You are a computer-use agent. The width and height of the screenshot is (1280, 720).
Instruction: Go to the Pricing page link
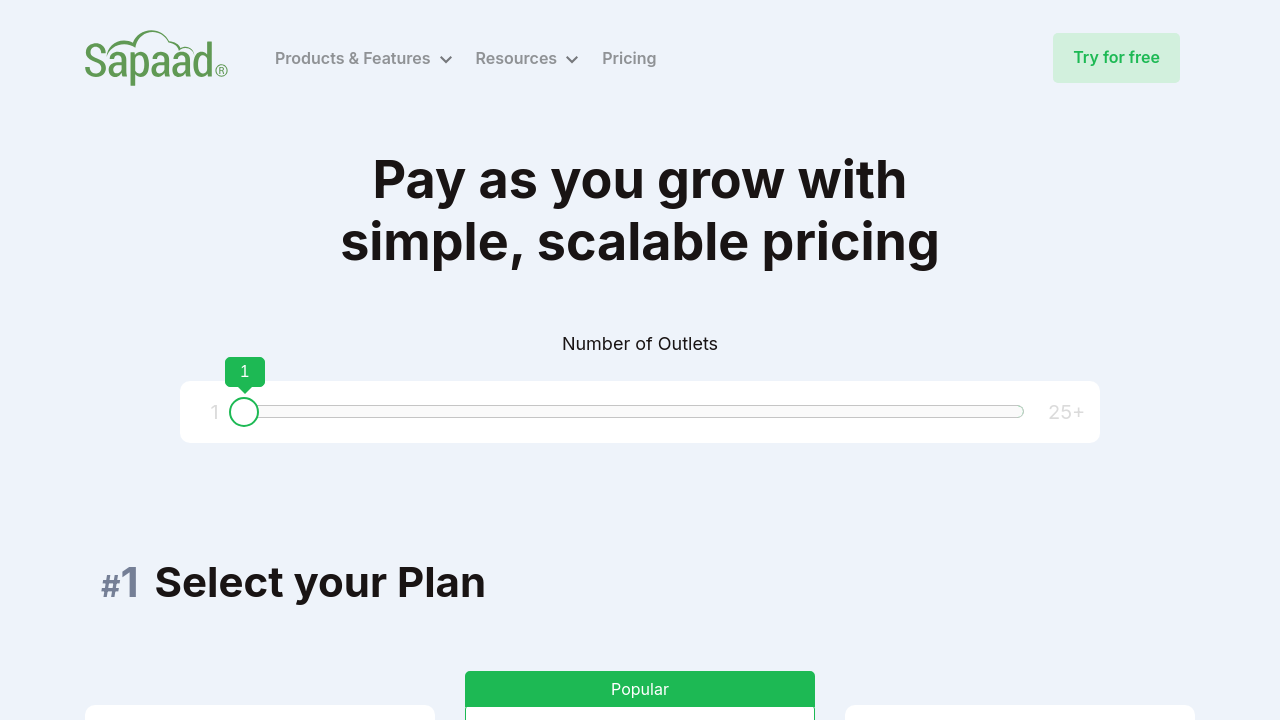[x=629, y=59]
